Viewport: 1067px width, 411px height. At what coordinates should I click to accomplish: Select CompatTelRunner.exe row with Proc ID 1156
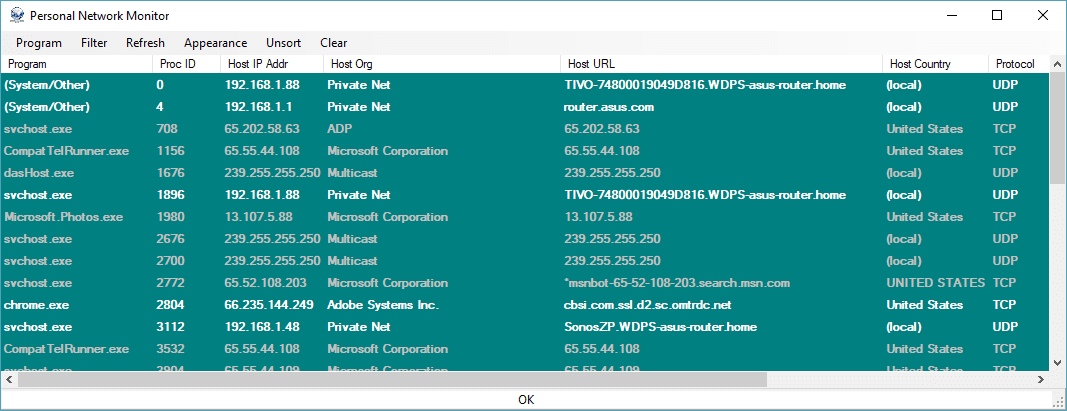point(525,150)
